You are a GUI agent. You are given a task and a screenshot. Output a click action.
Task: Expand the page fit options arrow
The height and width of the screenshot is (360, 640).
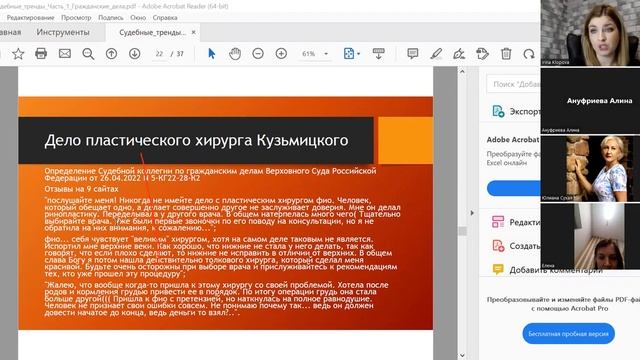click(358, 54)
